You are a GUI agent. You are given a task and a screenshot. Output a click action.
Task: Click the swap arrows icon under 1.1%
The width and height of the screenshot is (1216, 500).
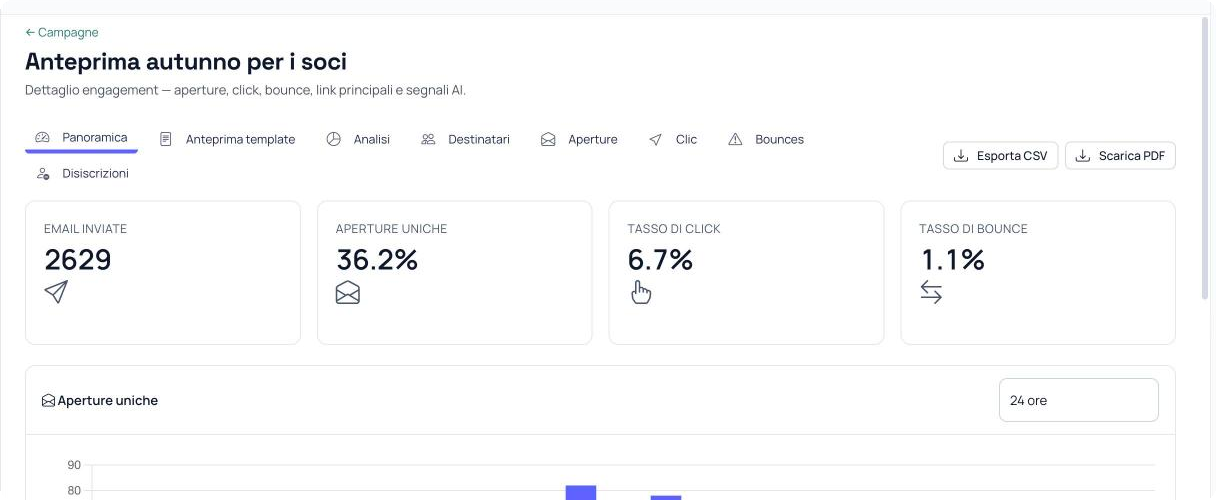tap(931, 292)
